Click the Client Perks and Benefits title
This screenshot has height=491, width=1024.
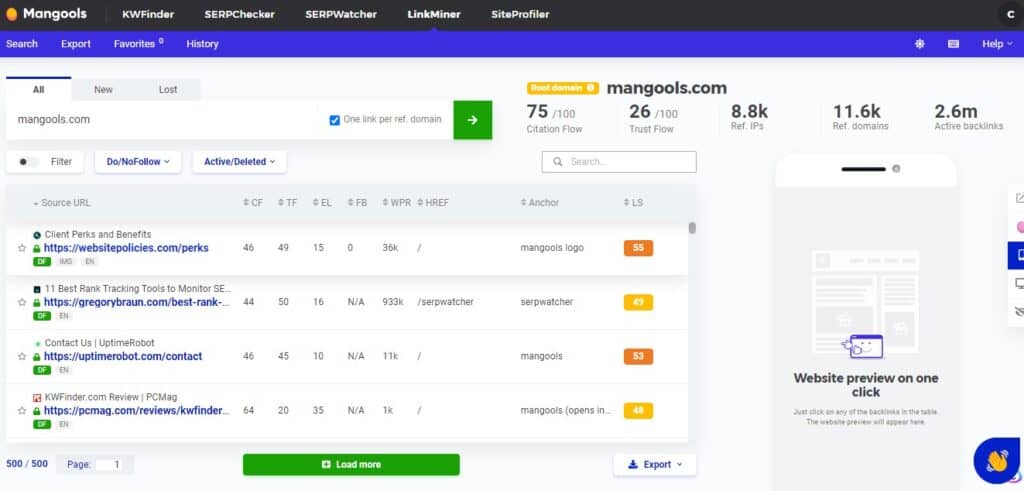[98, 234]
